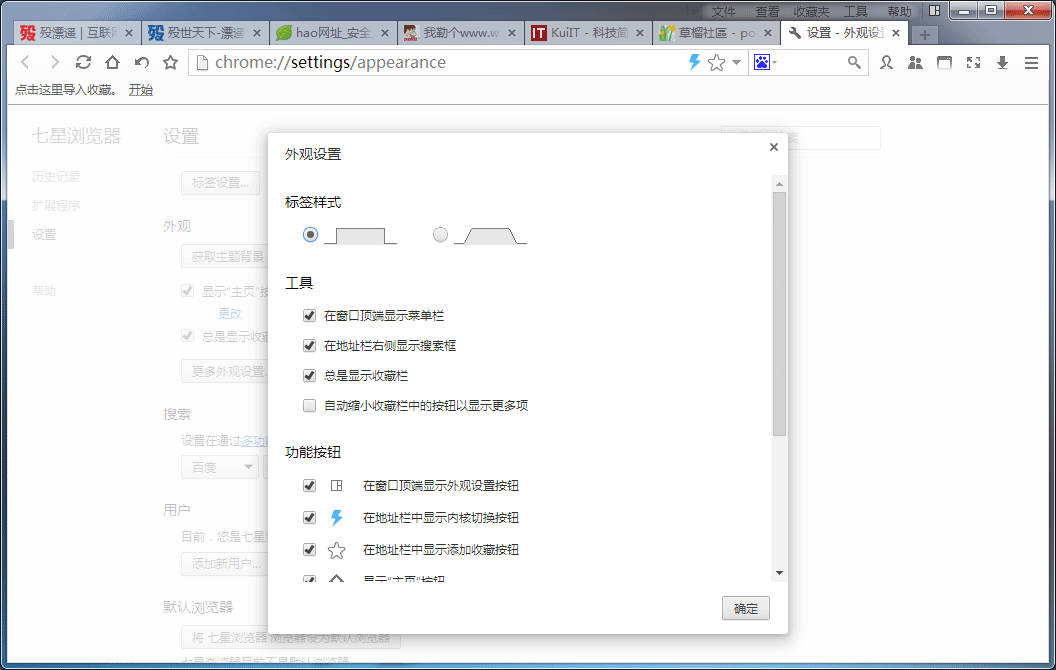
Task: Open the three-line main menu
Action: (1031, 63)
